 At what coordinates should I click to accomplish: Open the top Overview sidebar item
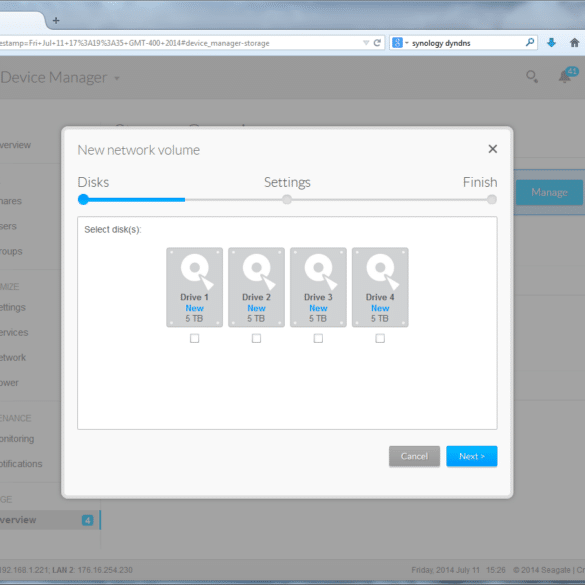coord(15,145)
